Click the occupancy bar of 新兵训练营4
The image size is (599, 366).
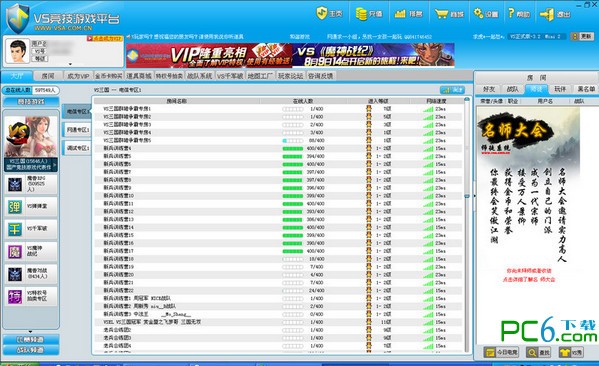pyautogui.click(x=293, y=148)
